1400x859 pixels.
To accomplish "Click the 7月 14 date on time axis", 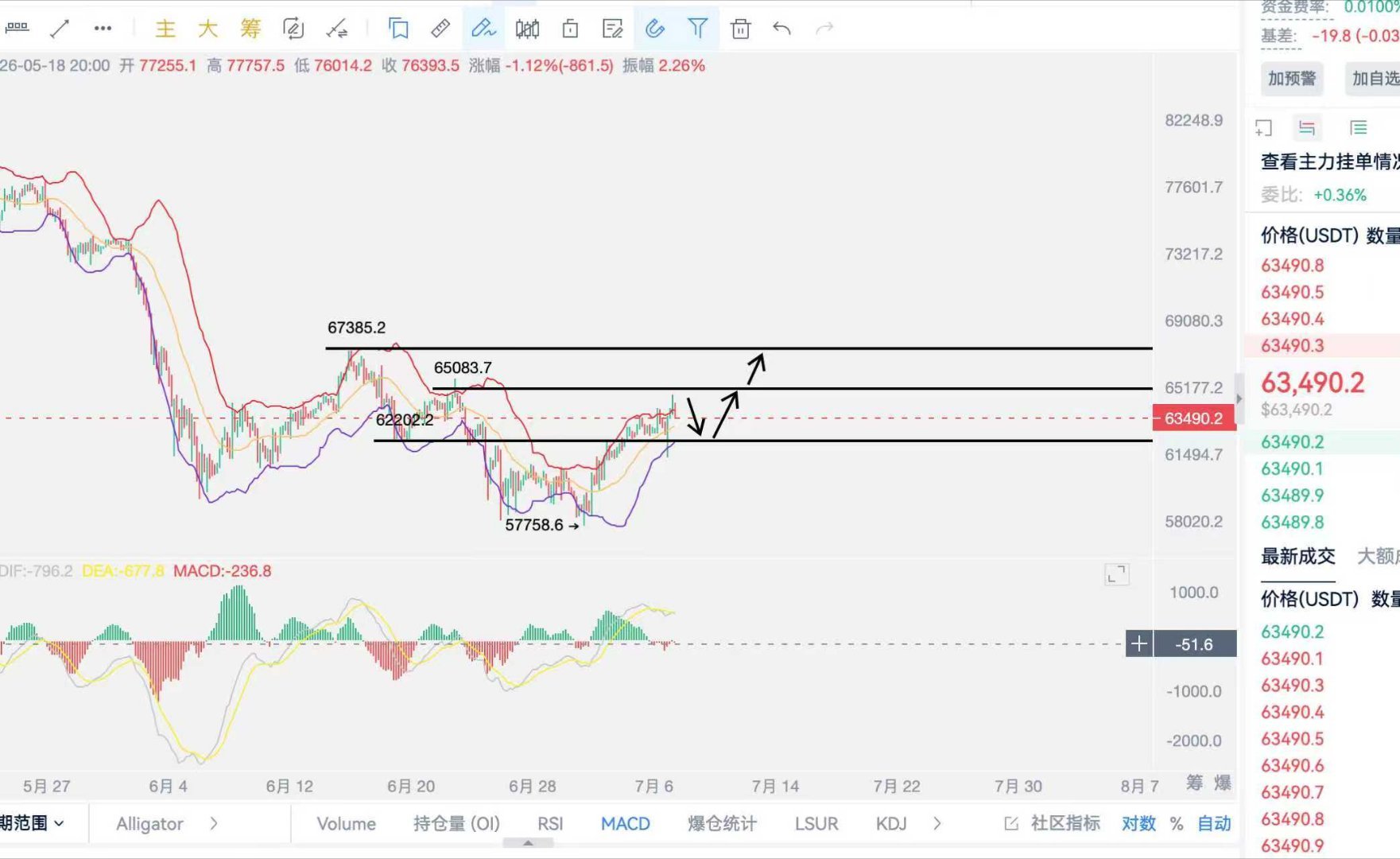I will click(x=775, y=787).
